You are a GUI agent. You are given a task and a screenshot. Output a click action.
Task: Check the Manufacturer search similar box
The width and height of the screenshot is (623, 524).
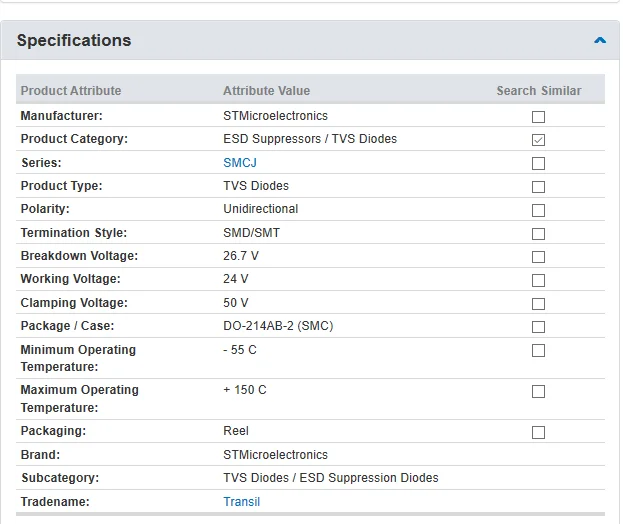tap(538, 117)
